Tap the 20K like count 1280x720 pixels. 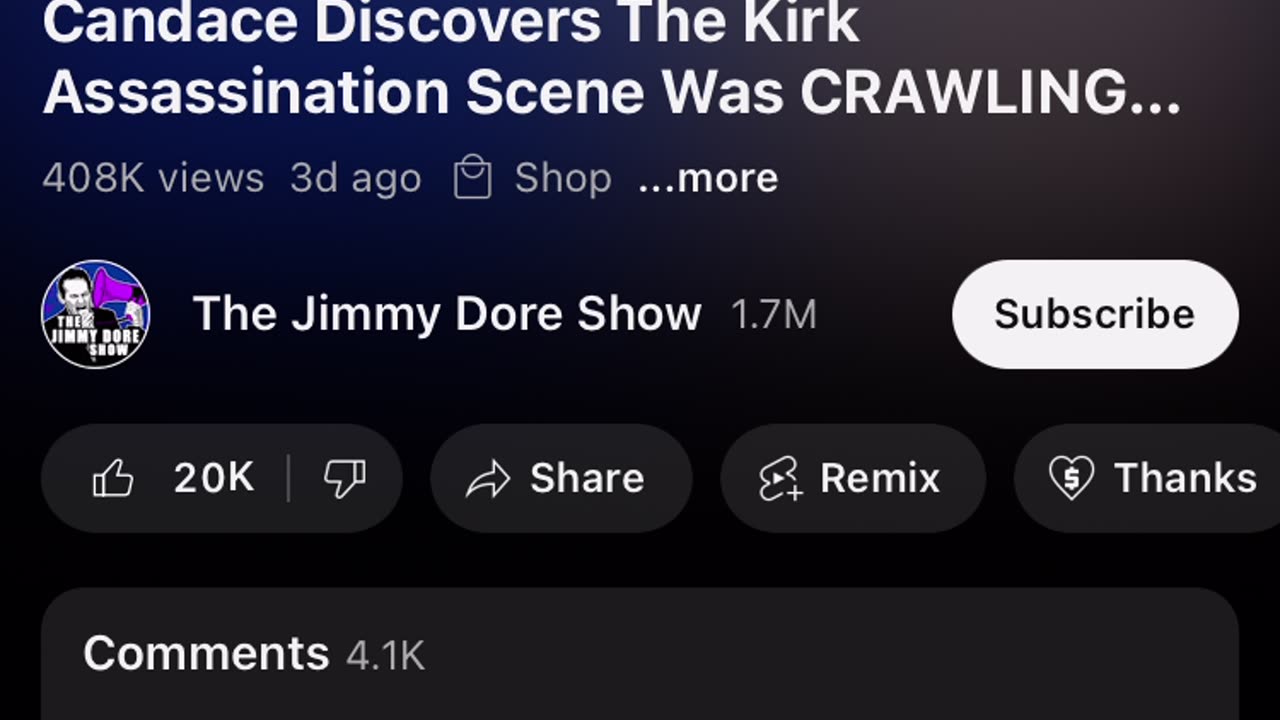214,478
